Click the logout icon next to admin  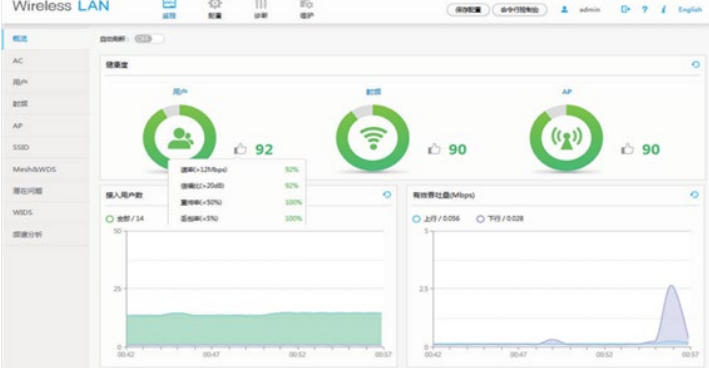625,9
